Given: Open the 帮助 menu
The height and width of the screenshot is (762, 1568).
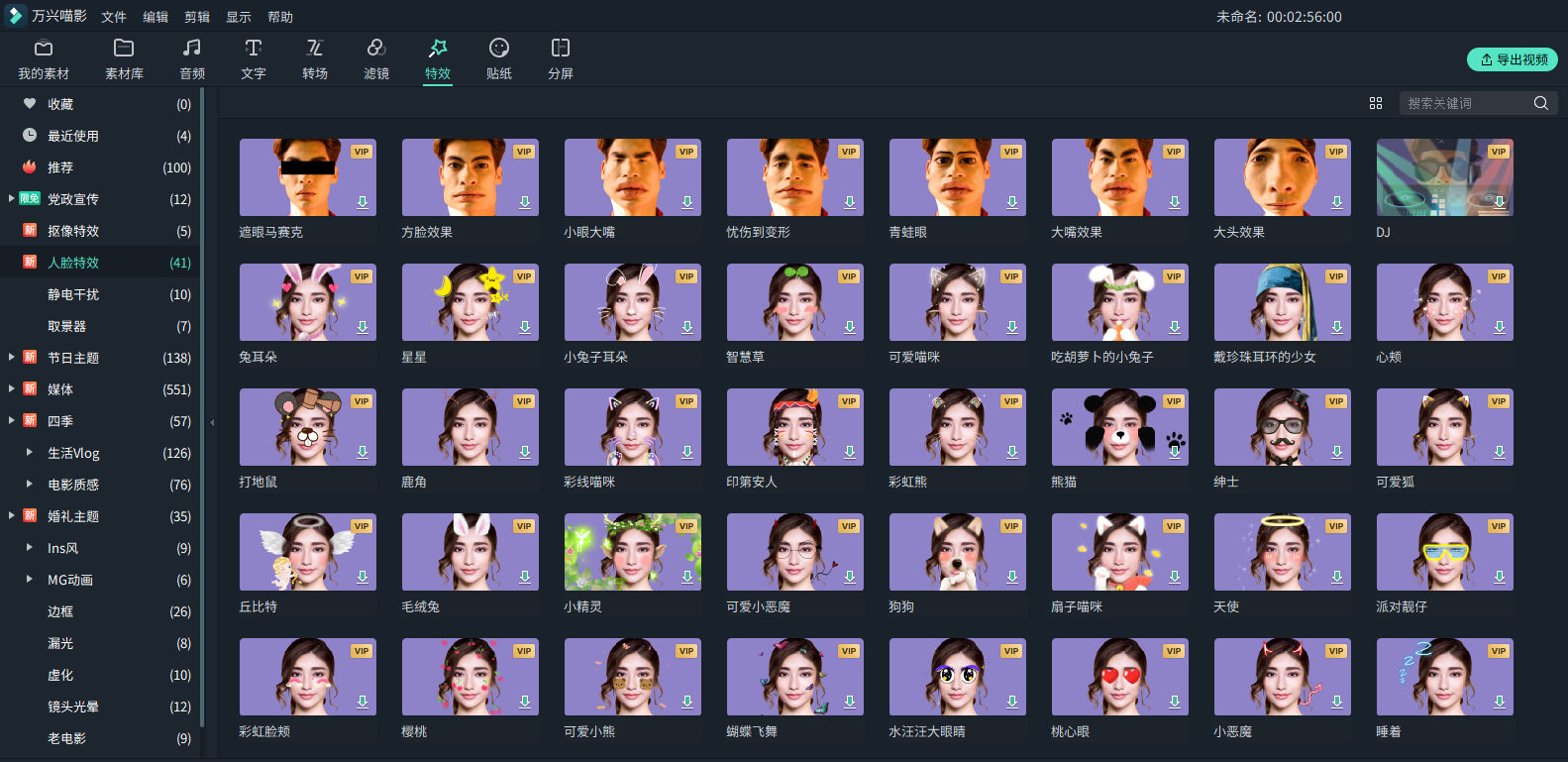Looking at the screenshot, I should [280, 17].
